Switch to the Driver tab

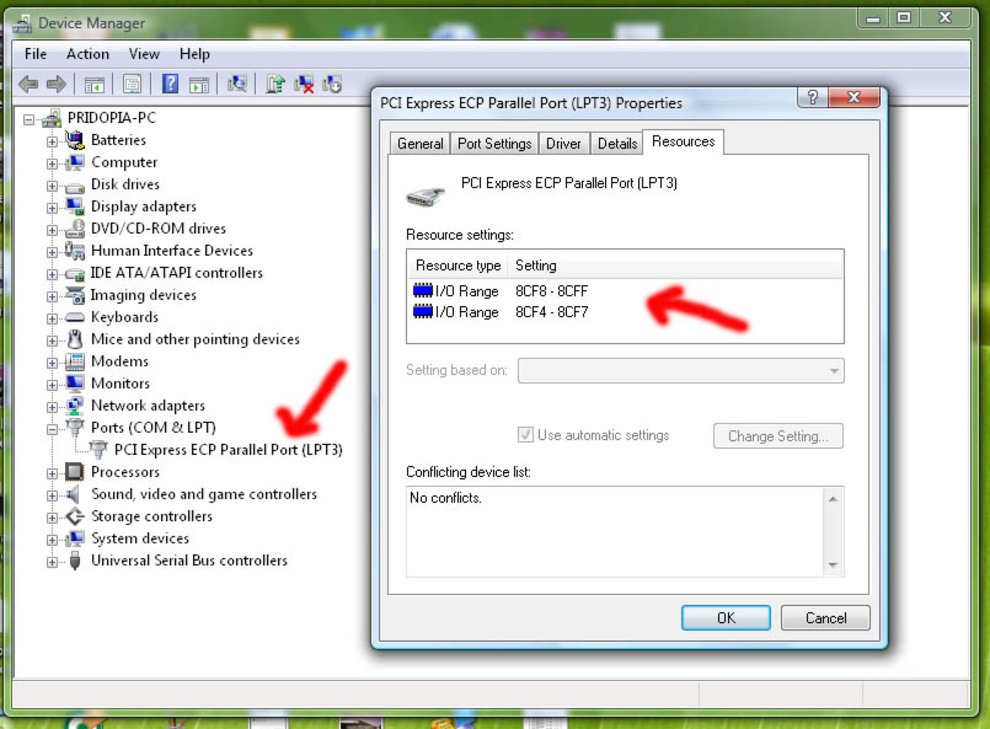[563, 144]
